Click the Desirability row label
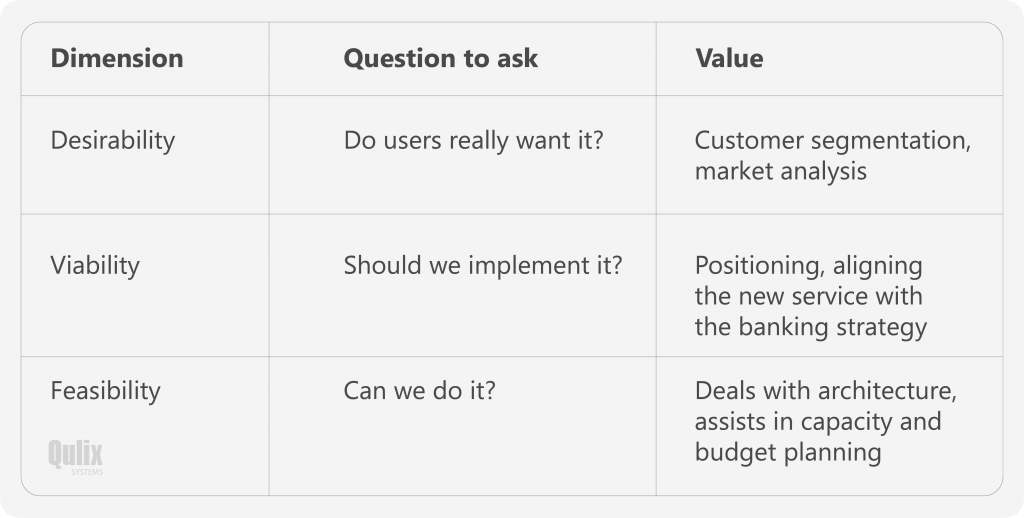Image resolution: width=1024 pixels, height=518 pixels. pyautogui.click(x=112, y=141)
